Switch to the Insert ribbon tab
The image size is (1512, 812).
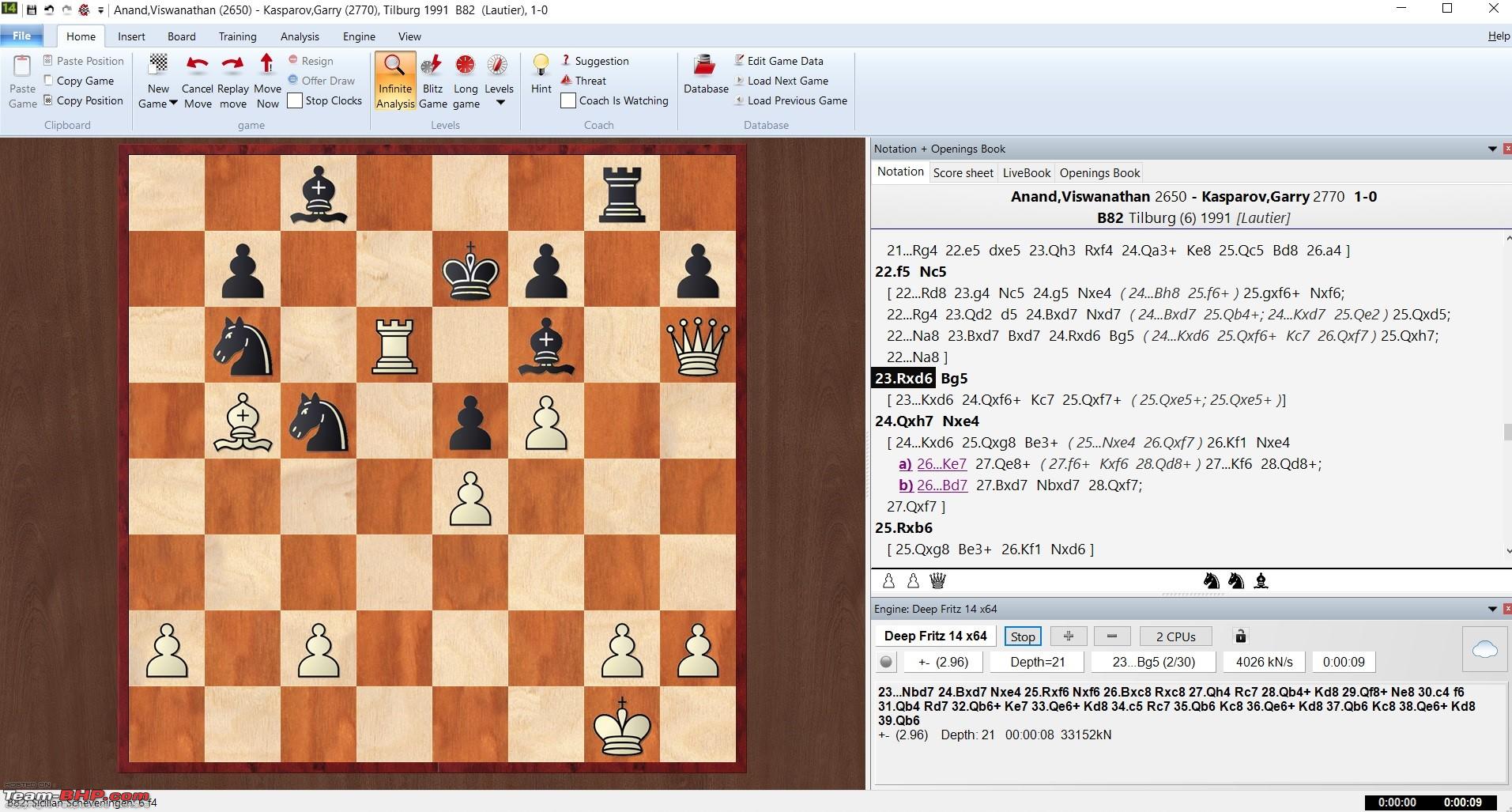(131, 36)
